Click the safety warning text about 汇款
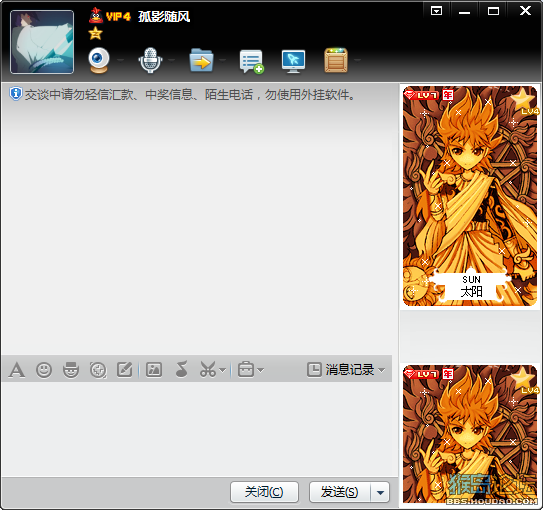The image size is (543, 510). coord(190,94)
